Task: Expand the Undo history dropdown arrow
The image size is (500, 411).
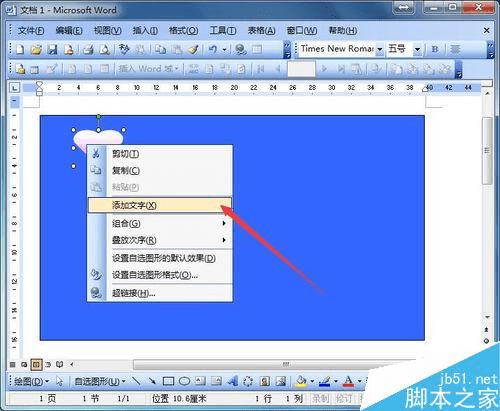Action: click(225, 50)
